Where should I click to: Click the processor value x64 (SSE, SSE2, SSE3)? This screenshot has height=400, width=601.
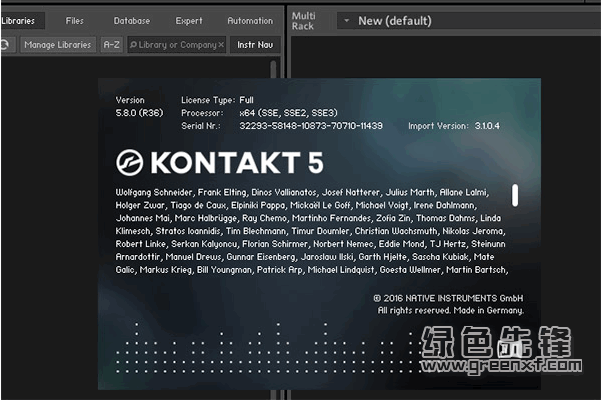pyautogui.click(x=288, y=113)
